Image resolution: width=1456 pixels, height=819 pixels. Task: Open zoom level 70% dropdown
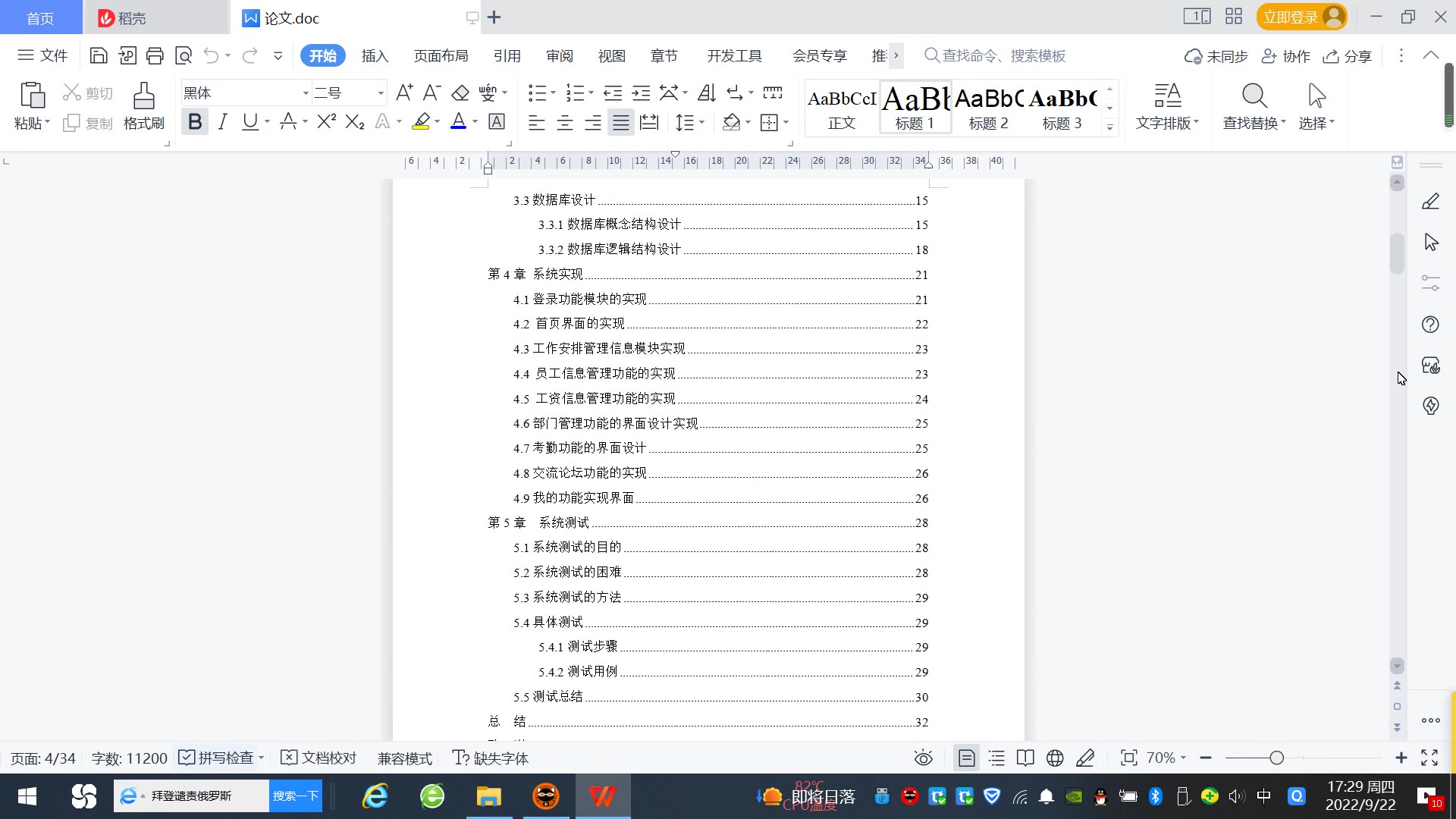click(1166, 758)
